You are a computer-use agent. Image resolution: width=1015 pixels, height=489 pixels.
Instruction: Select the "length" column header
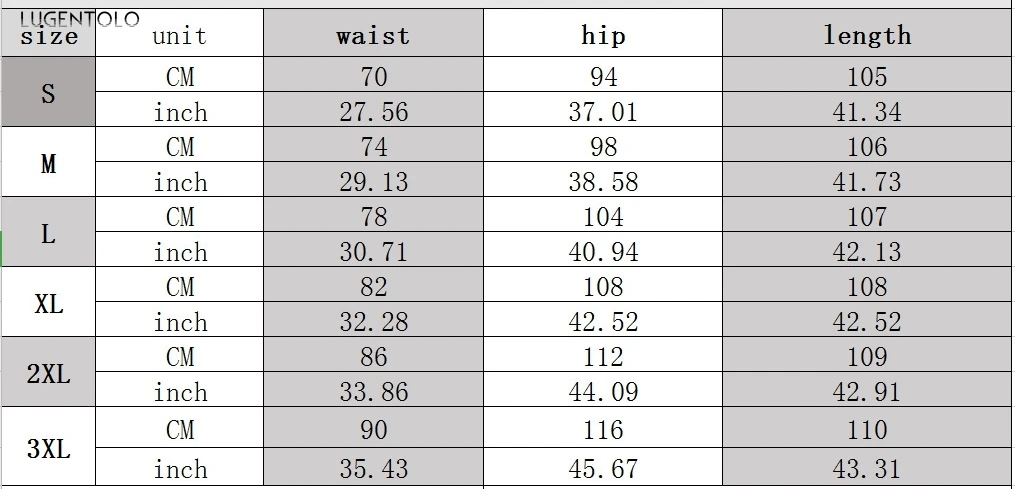coord(867,36)
